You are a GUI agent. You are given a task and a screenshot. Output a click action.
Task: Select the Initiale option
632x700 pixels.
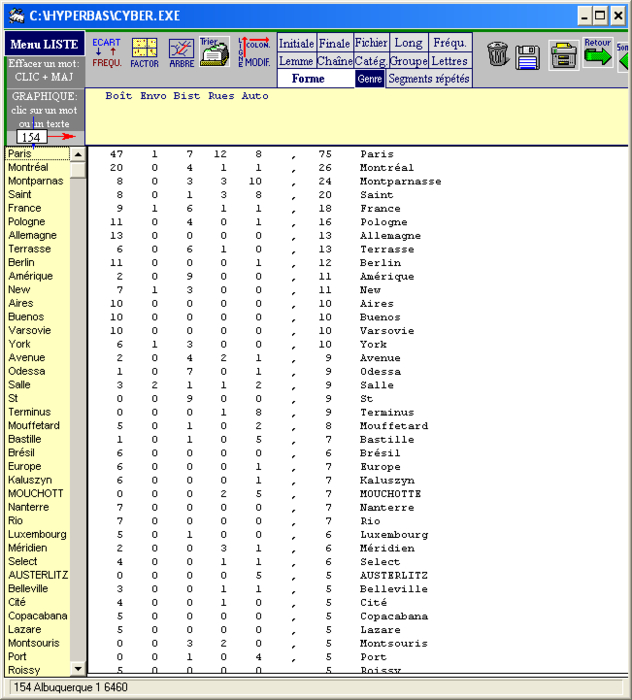pos(296,43)
